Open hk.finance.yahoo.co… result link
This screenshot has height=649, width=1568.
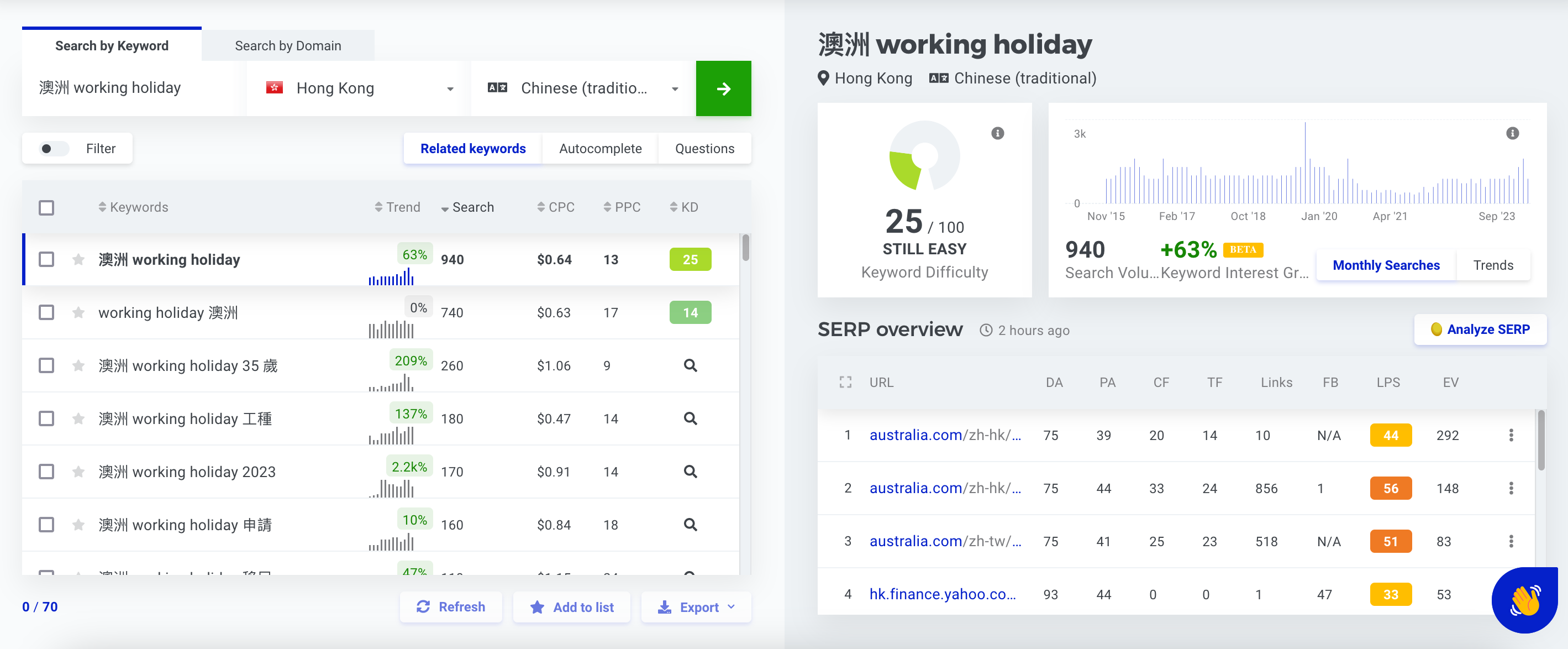point(942,594)
